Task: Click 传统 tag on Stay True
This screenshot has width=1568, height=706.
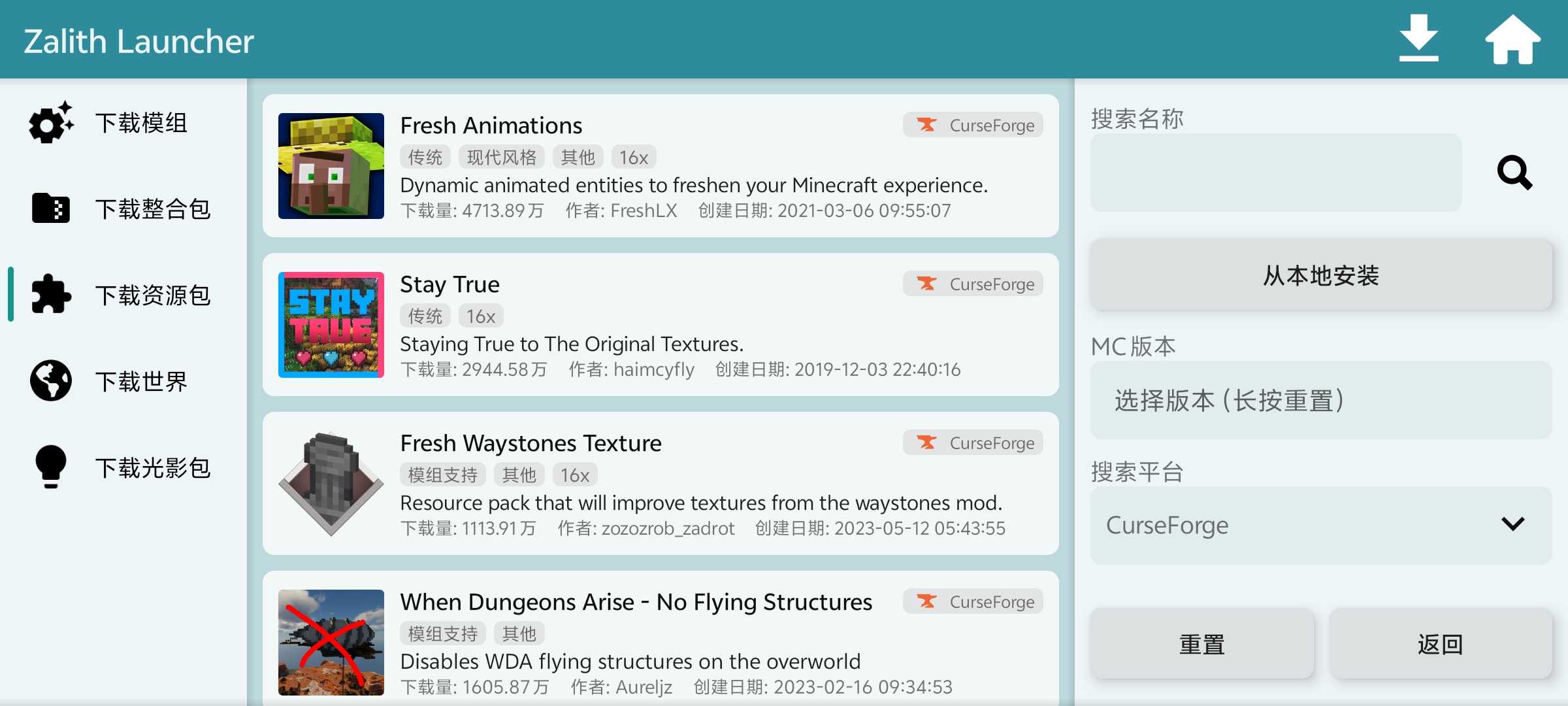Action: [425, 316]
